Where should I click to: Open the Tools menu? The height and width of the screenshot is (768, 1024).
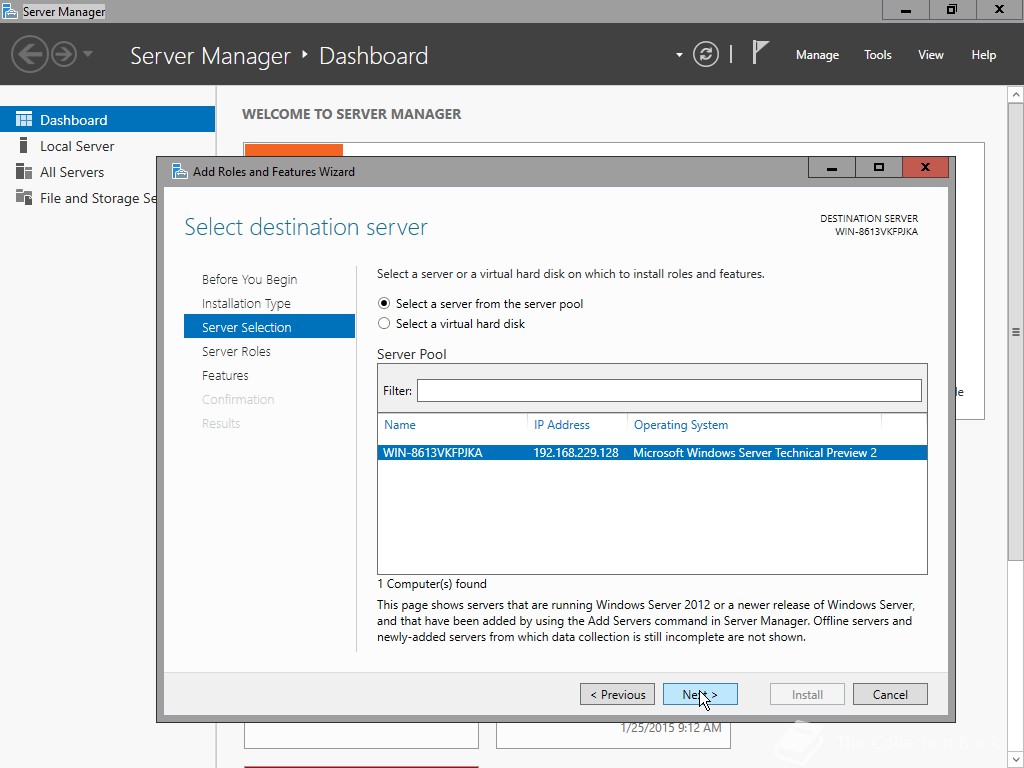[877, 55]
